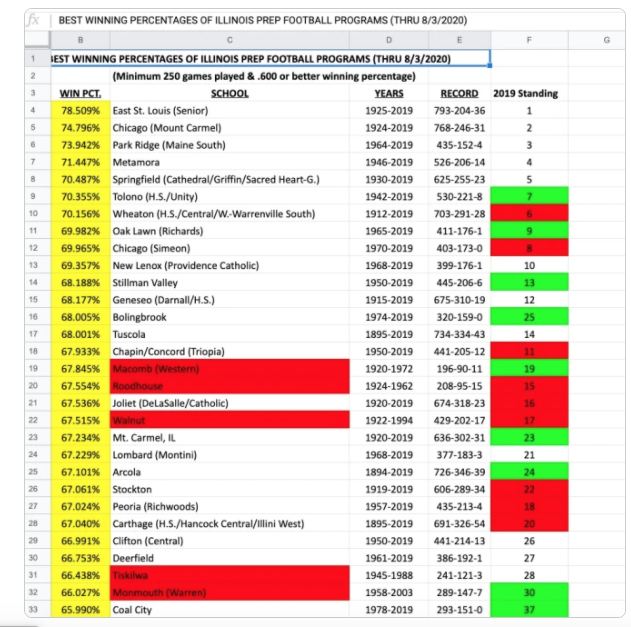Image resolution: width=631 pixels, height=627 pixels.
Task: Select Park Ridge (Maine South) cell
Action: click(229, 145)
